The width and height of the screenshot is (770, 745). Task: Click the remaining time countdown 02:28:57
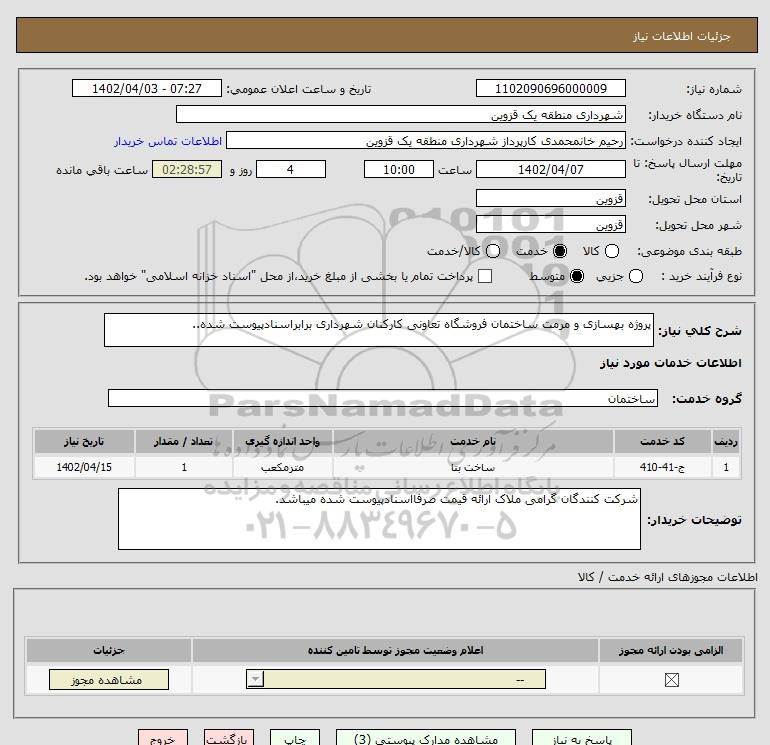[187, 169]
